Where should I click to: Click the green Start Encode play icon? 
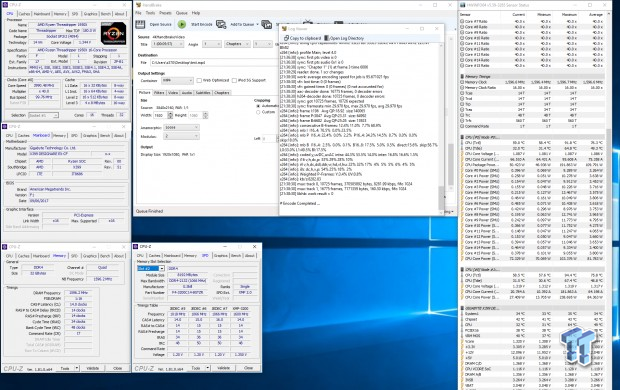pos(181,24)
